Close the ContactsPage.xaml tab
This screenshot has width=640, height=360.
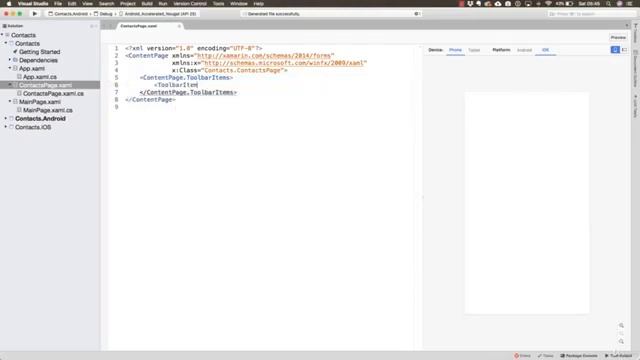[179, 26]
